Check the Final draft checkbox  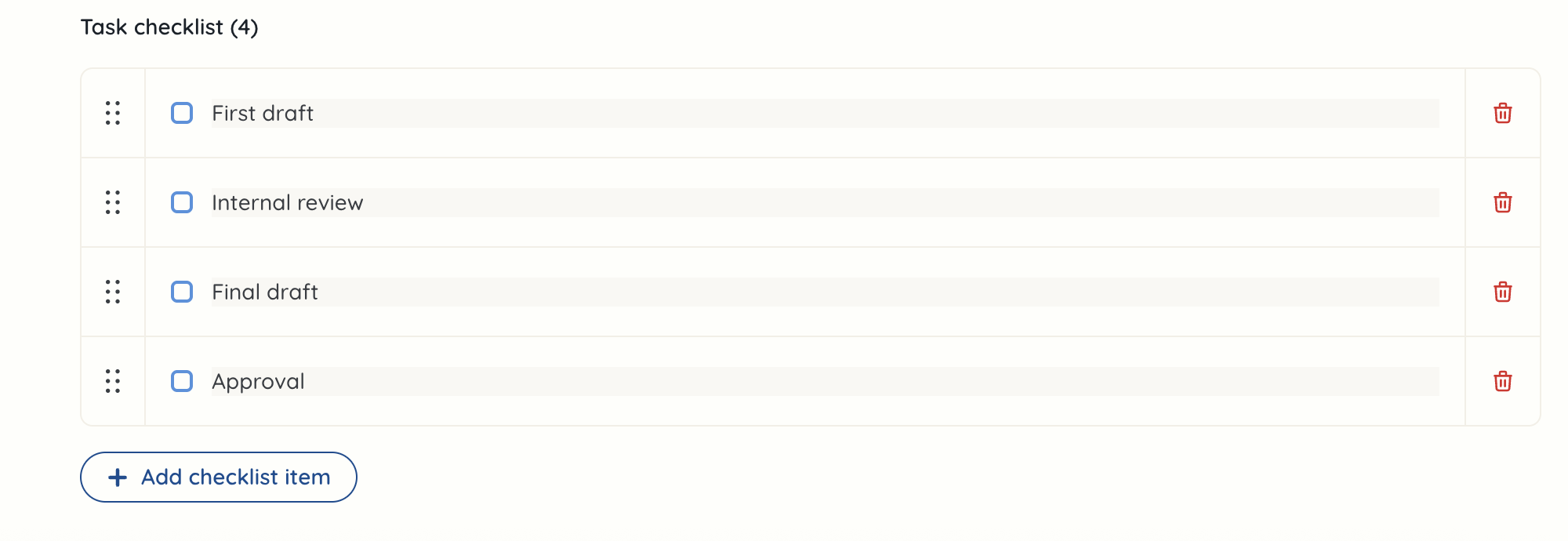182,292
